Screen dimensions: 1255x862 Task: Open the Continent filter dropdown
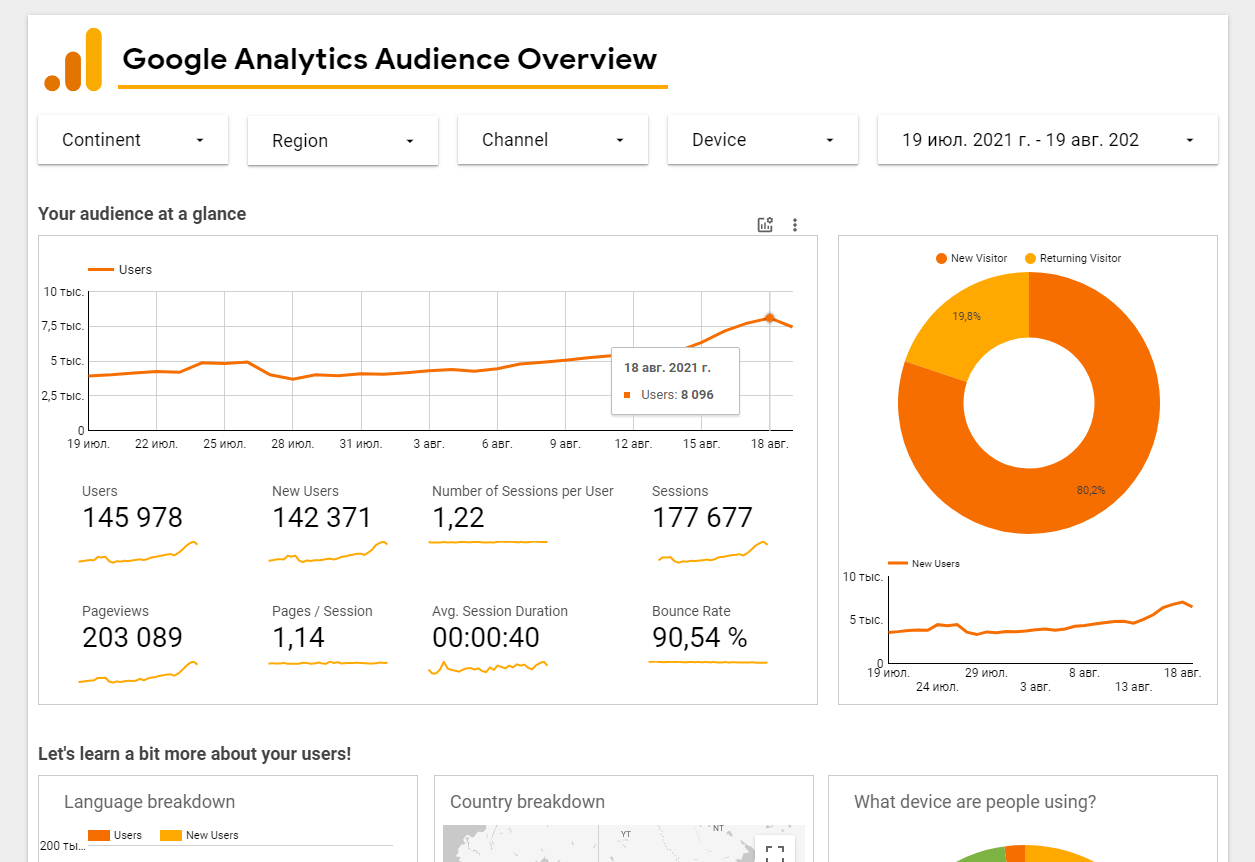click(x=133, y=140)
